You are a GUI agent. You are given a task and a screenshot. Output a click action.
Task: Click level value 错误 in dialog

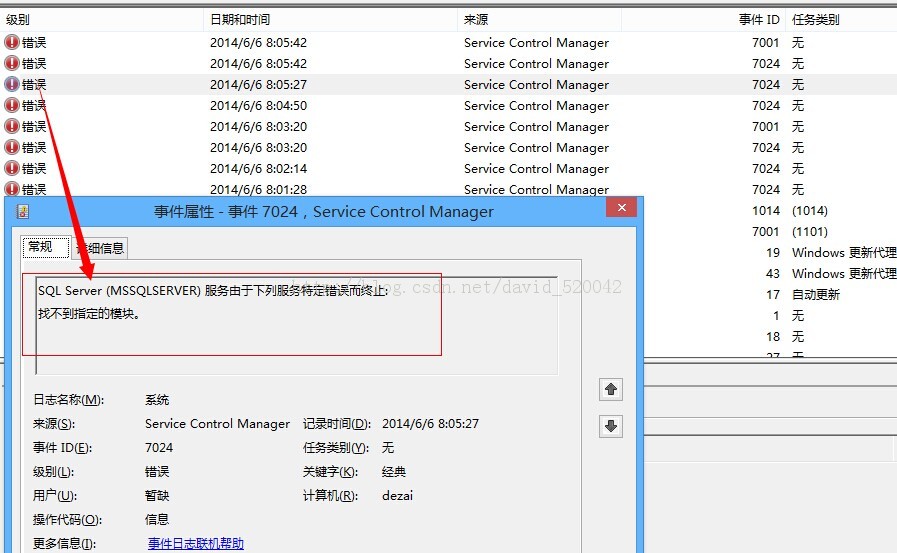point(157,472)
